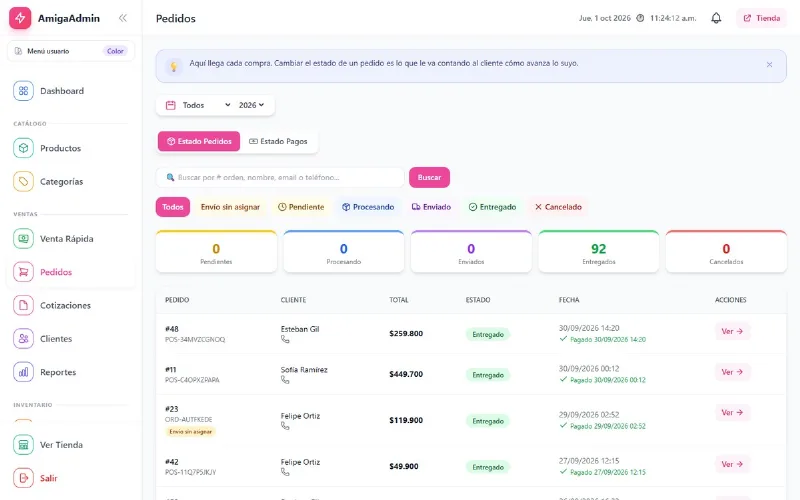Click the Salir logout icon
The height and width of the screenshot is (500, 800).
tap(23, 478)
